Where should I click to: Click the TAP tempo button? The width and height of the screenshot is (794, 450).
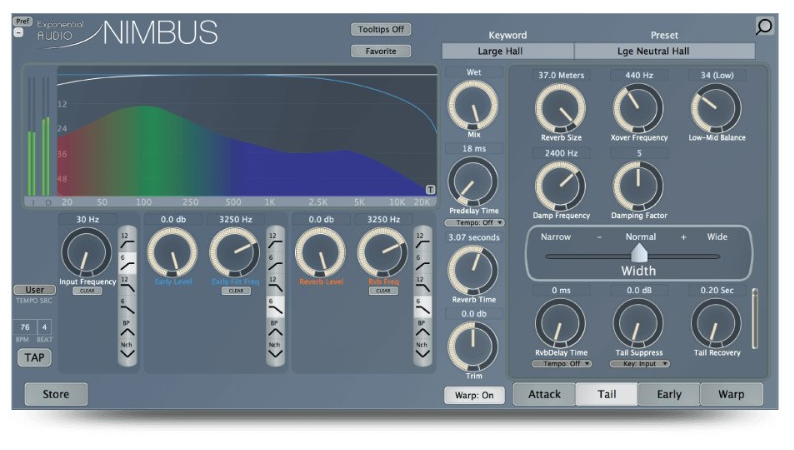click(x=33, y=356)
